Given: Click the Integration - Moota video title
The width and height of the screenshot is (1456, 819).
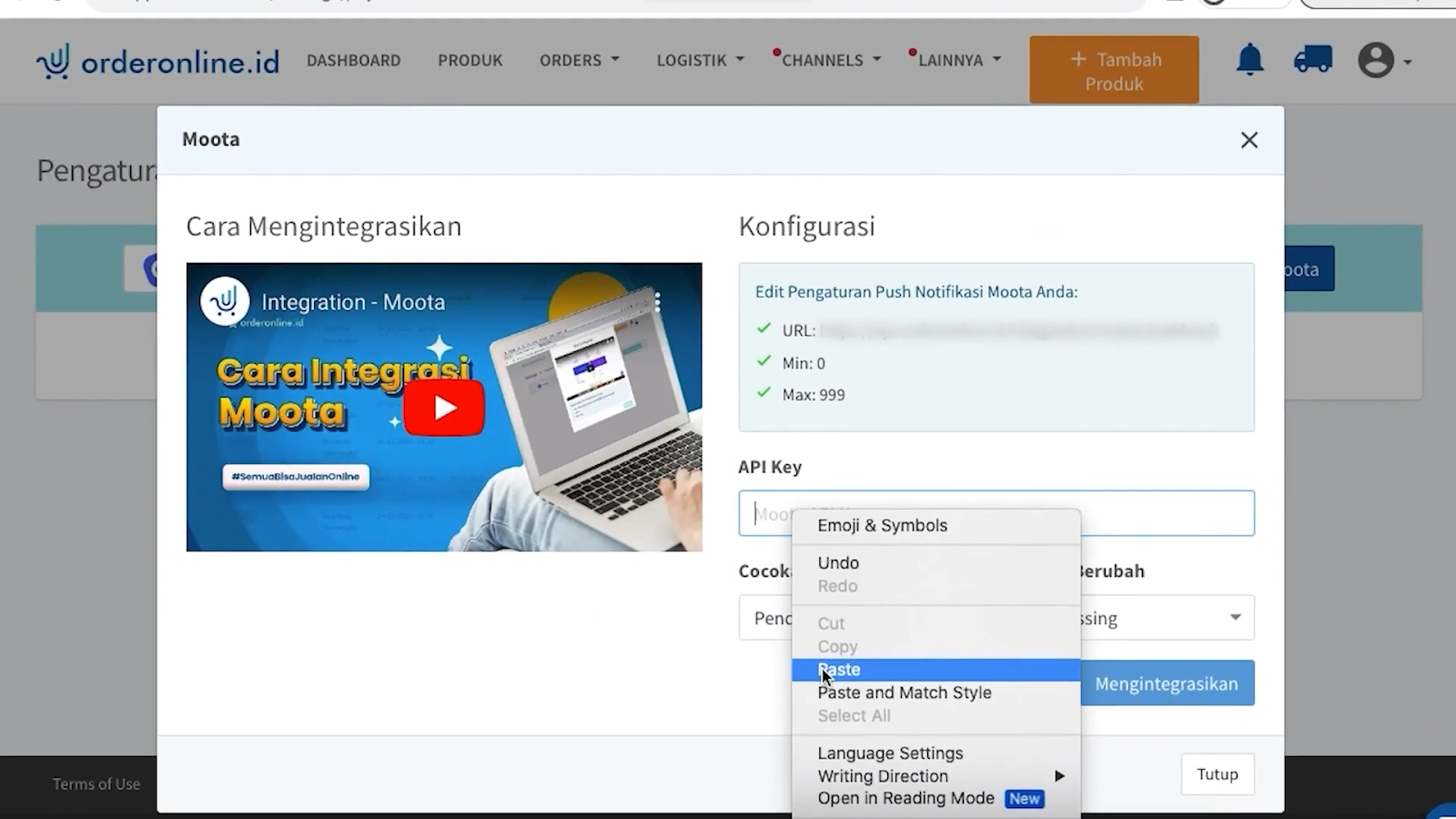Looking at the screenshot, I should [353, 302].
